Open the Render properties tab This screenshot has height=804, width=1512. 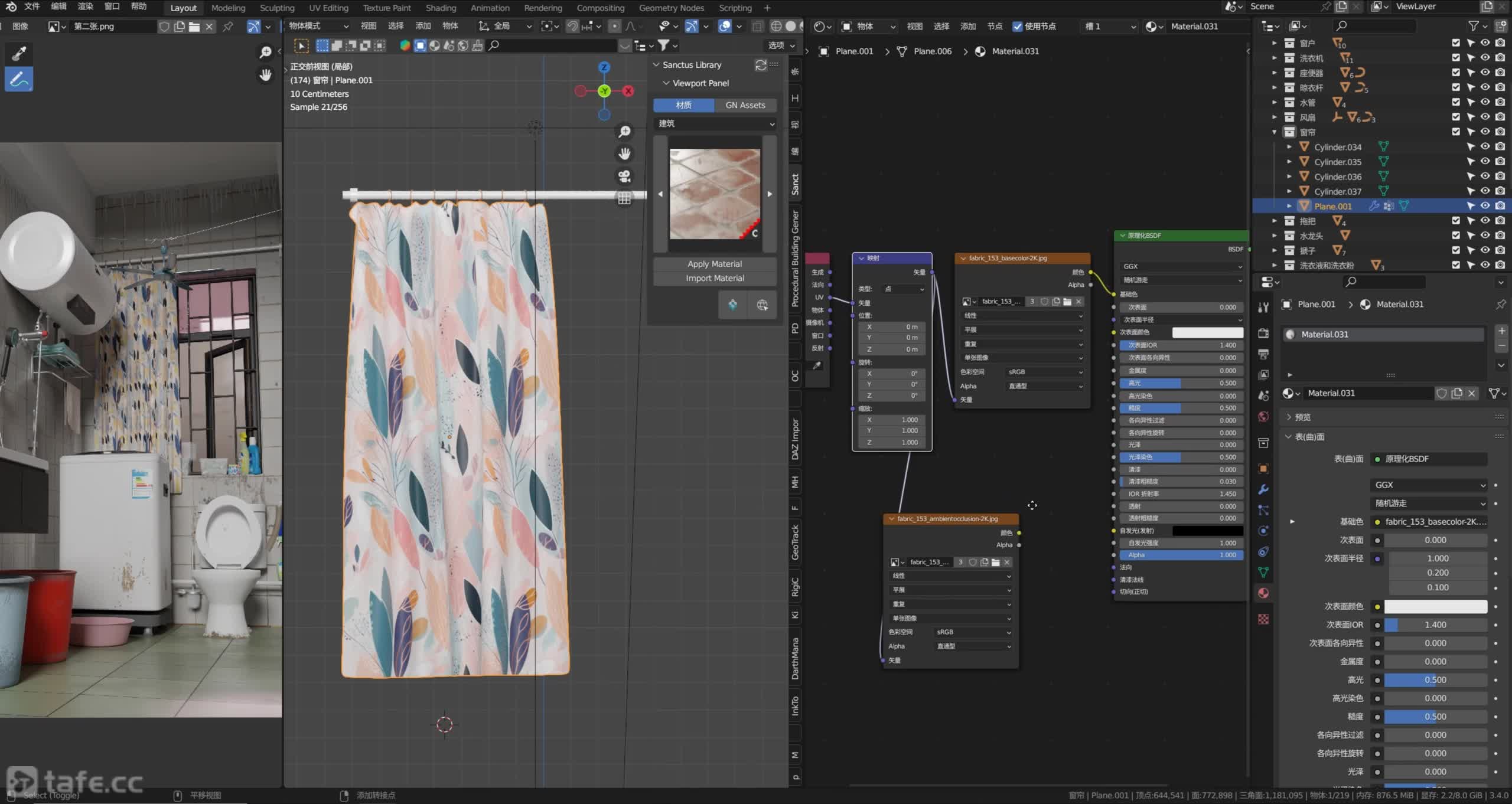tap(1263, 334)
